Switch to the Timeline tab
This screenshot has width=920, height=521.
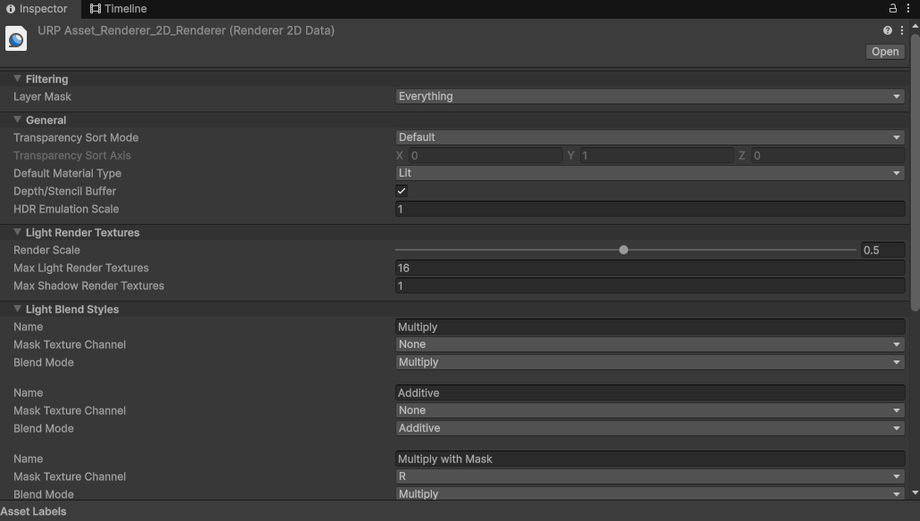click(x=119, y=9)
